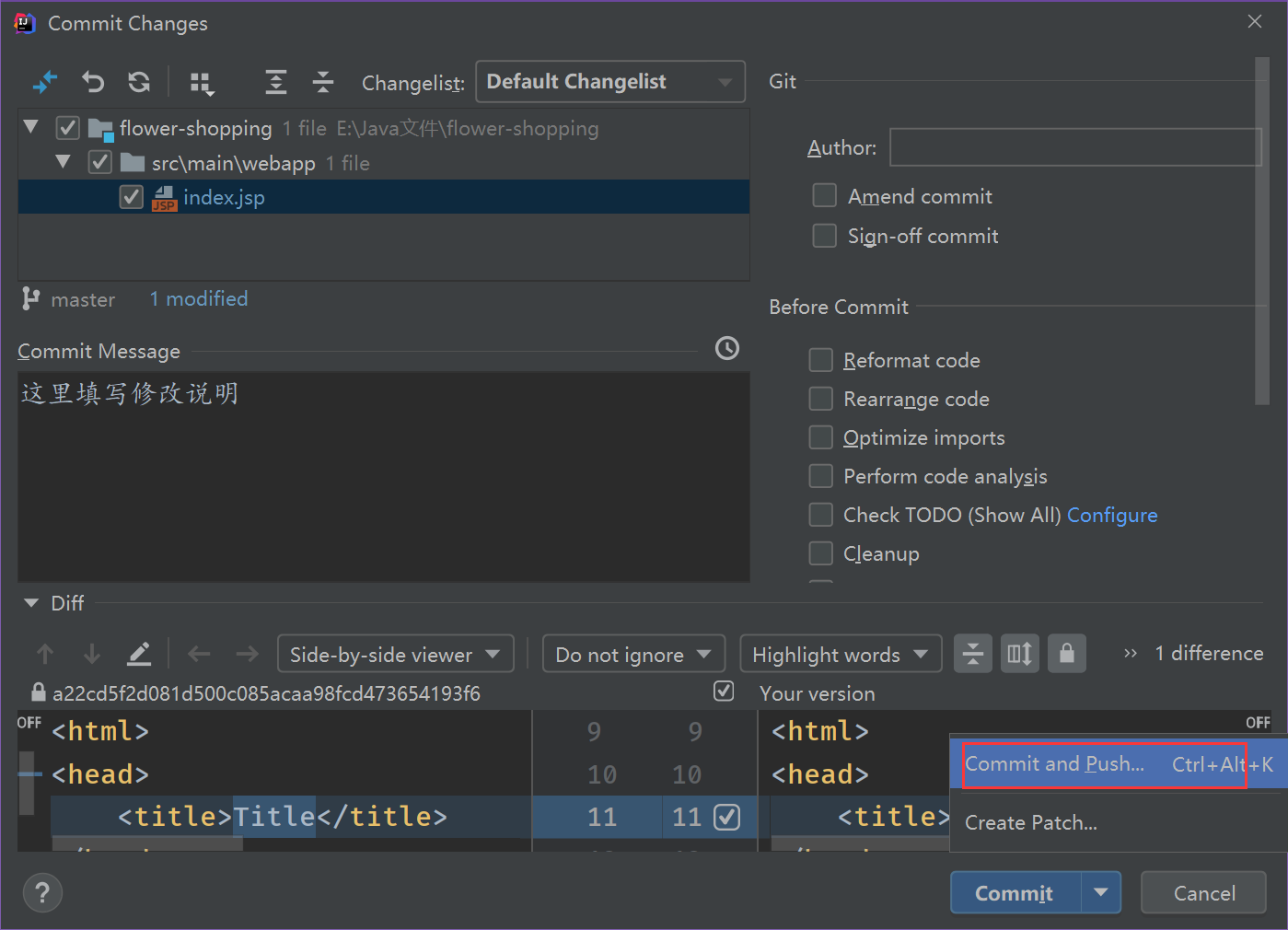Click the right panel vertical scrollbar
Image resolution: width=1288 pixels, height=930 pixels.
tap(1262, 230)
